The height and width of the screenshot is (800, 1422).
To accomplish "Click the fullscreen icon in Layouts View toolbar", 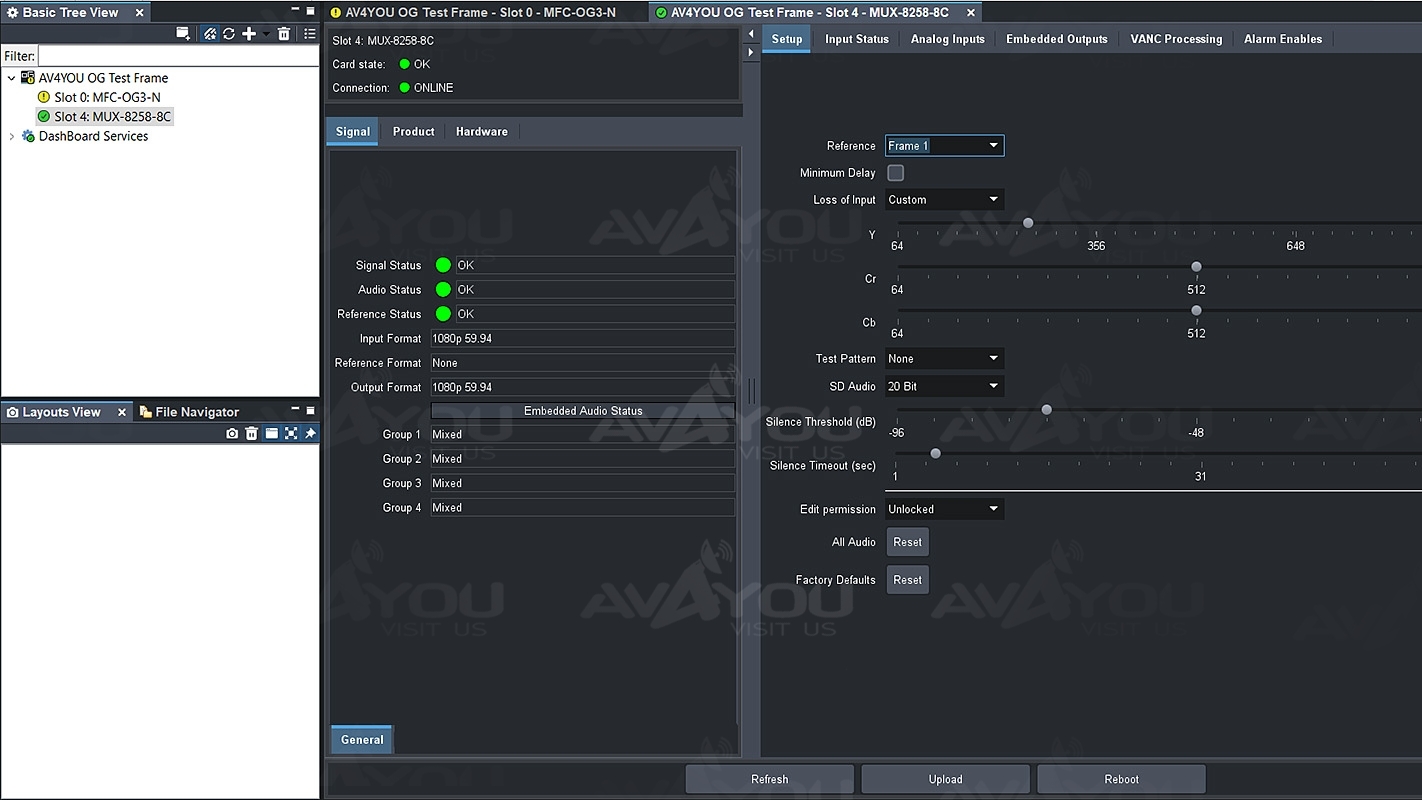I will (x=291, y=433).
